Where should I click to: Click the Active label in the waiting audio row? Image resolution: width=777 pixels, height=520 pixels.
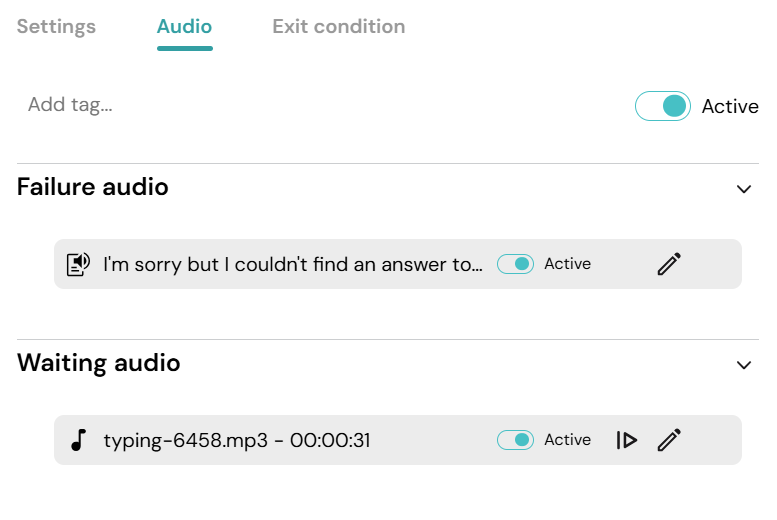click(567, 440)
